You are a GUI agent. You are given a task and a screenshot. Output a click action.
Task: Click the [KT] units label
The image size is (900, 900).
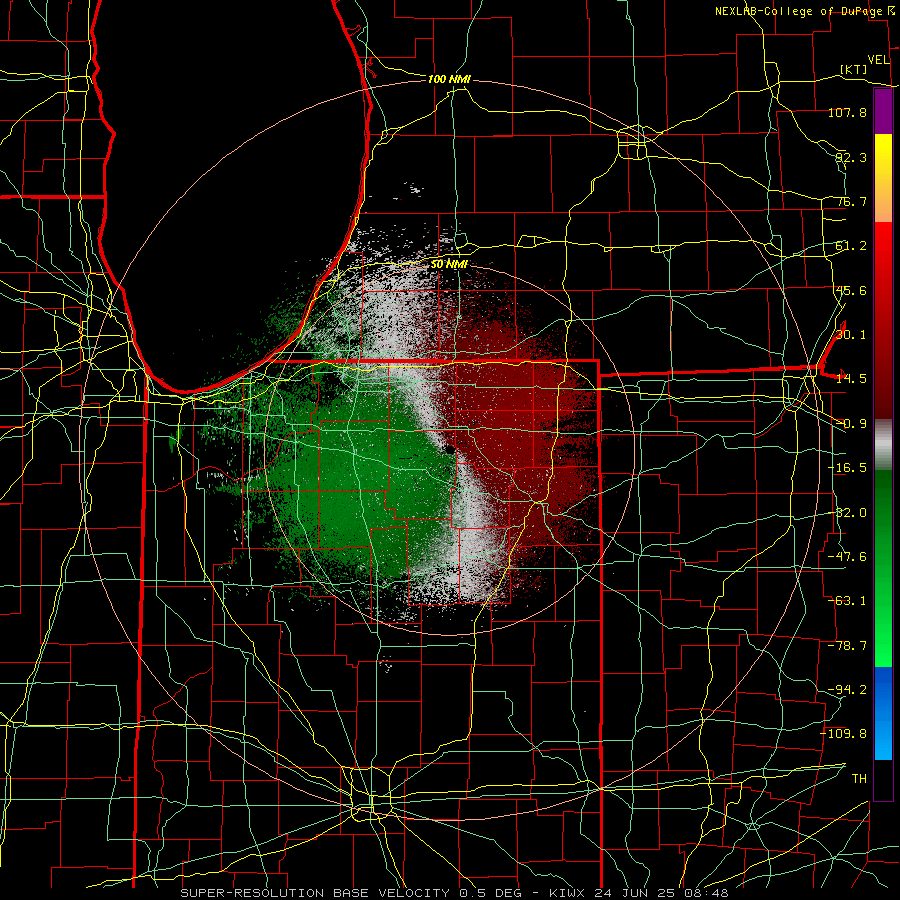pos(854,69)
